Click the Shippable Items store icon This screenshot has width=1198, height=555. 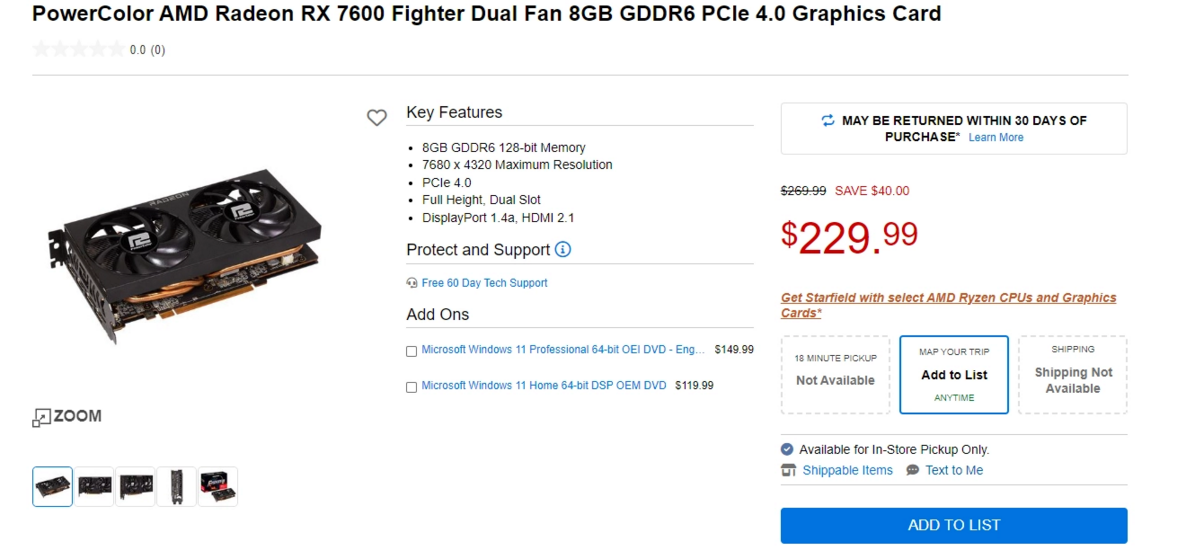pyautogui.click(x=788, y=470)
